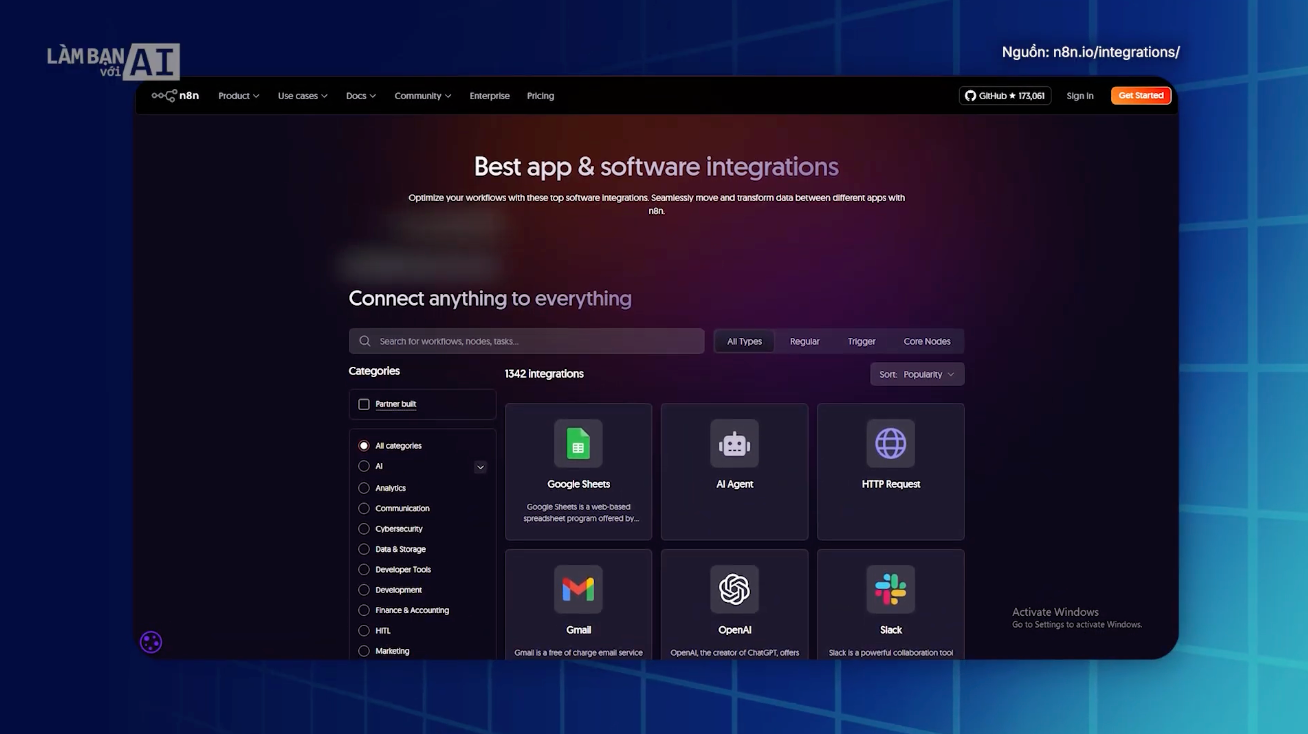Open the Slack title link
The width and height of the screenshot is (1308, 734).
tap(891, 630)
